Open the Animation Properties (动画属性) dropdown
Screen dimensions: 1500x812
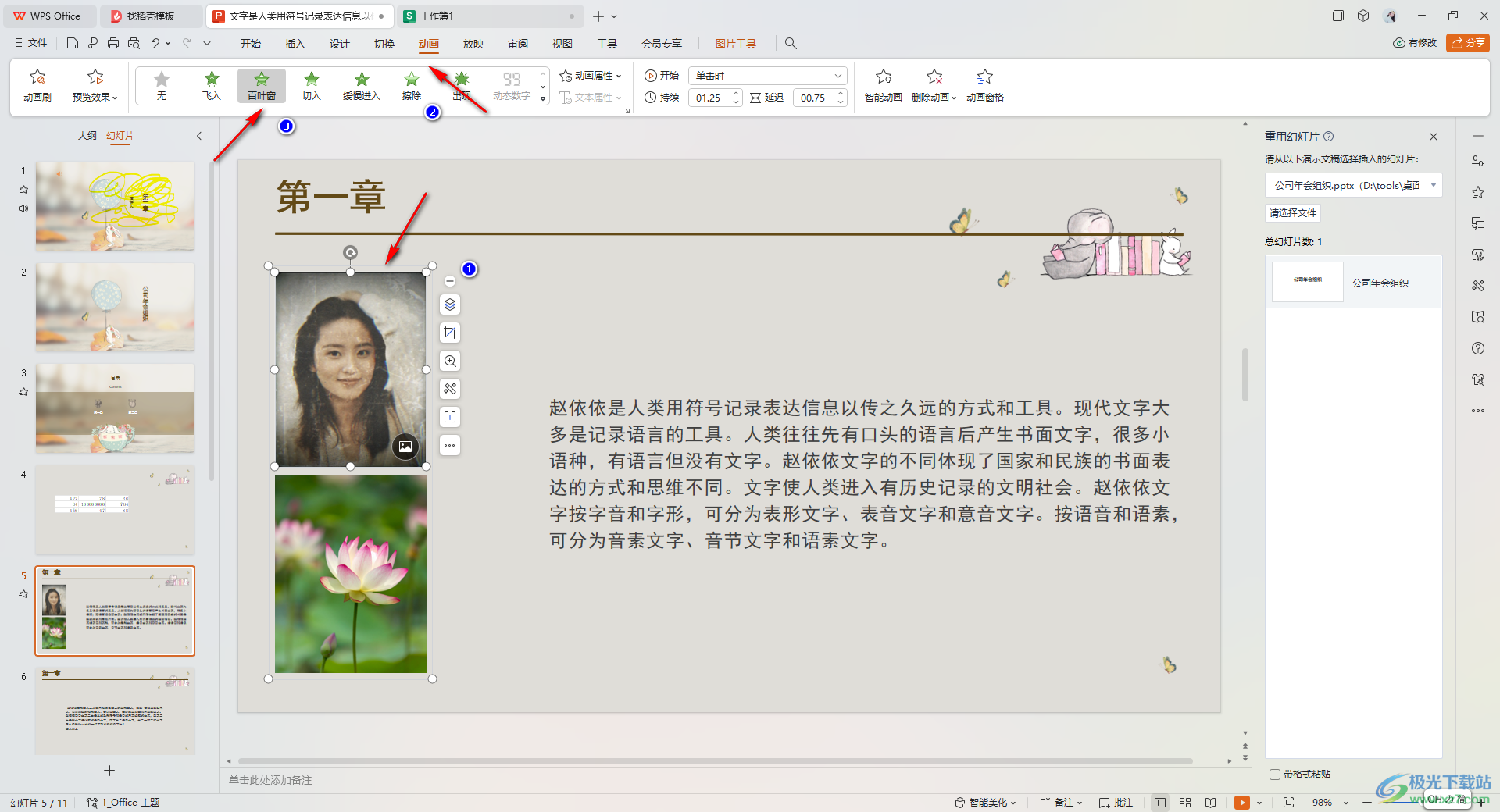(591, 76)
